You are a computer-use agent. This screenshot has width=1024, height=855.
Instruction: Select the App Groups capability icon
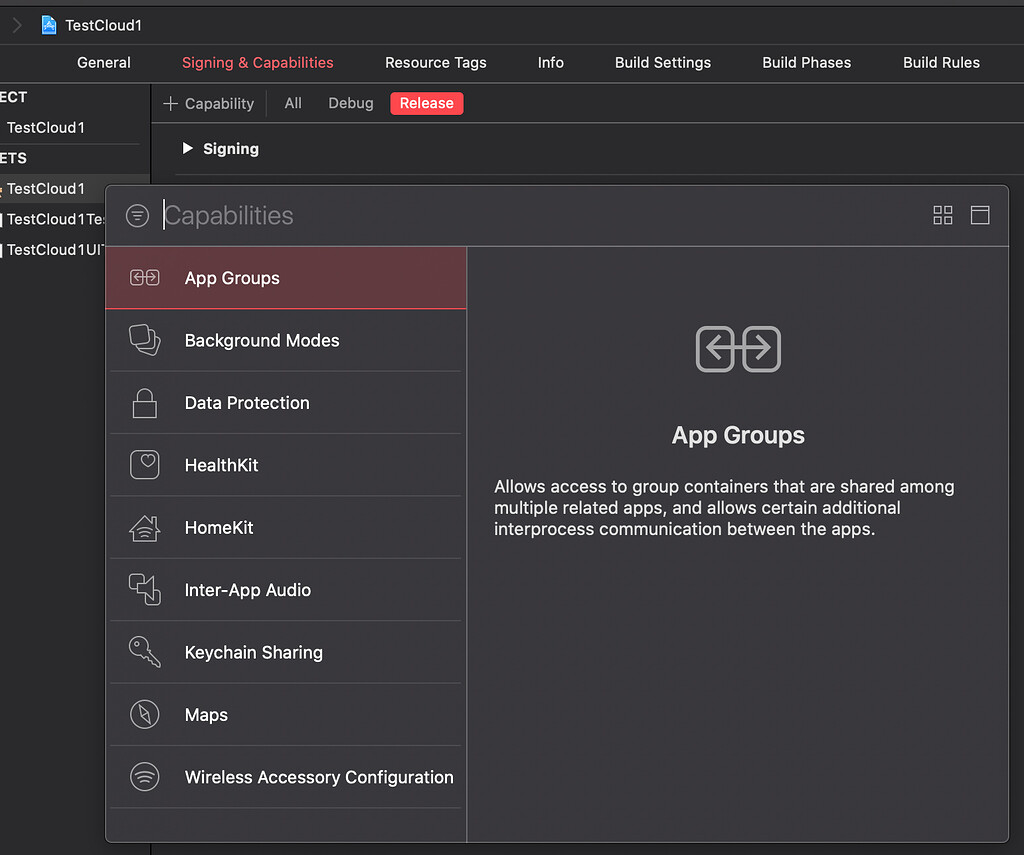coord(144,278)
